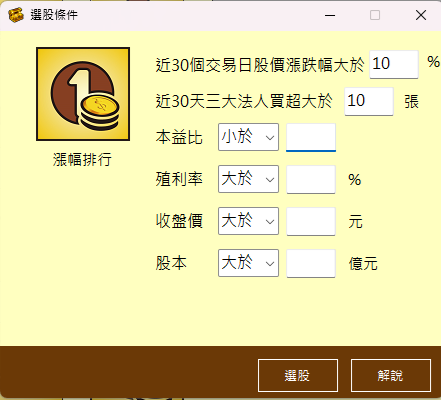Click the 近30天三大法人買超大於 label
Viewport: 441px width, 400px height.
pyautogui.click(x=244, y=101)
